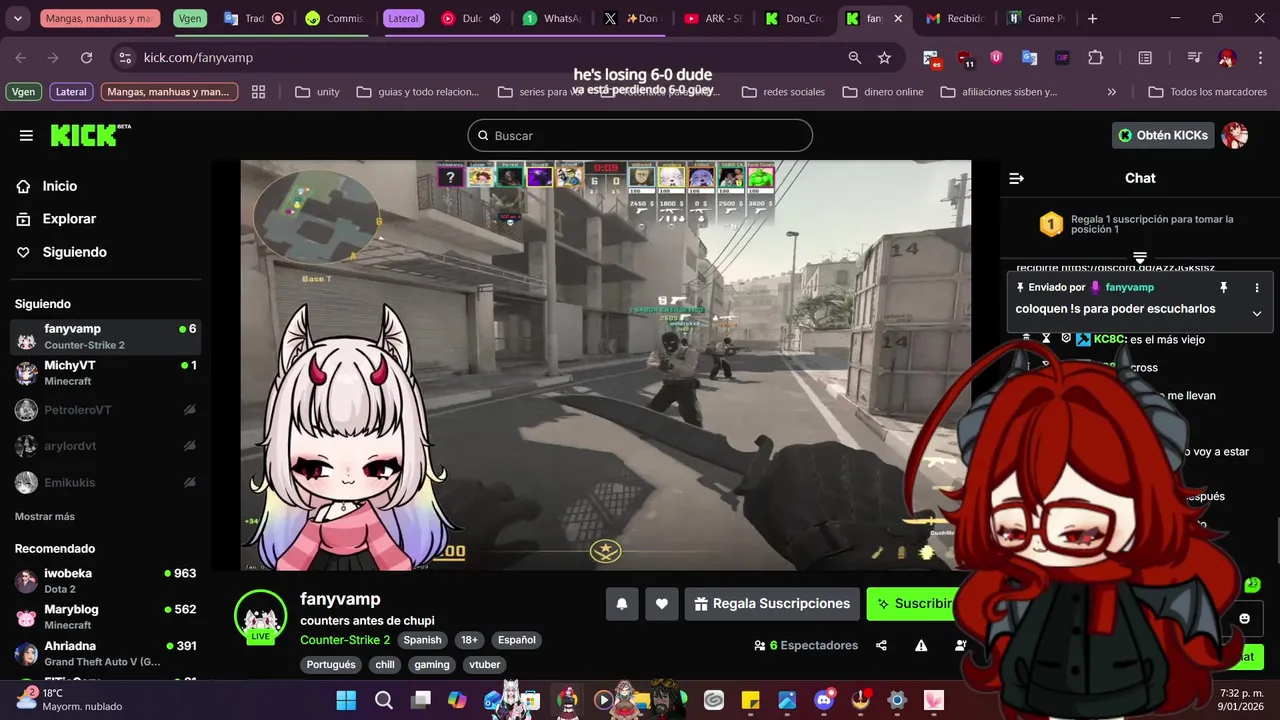Click the stream video player

[605, 365]
